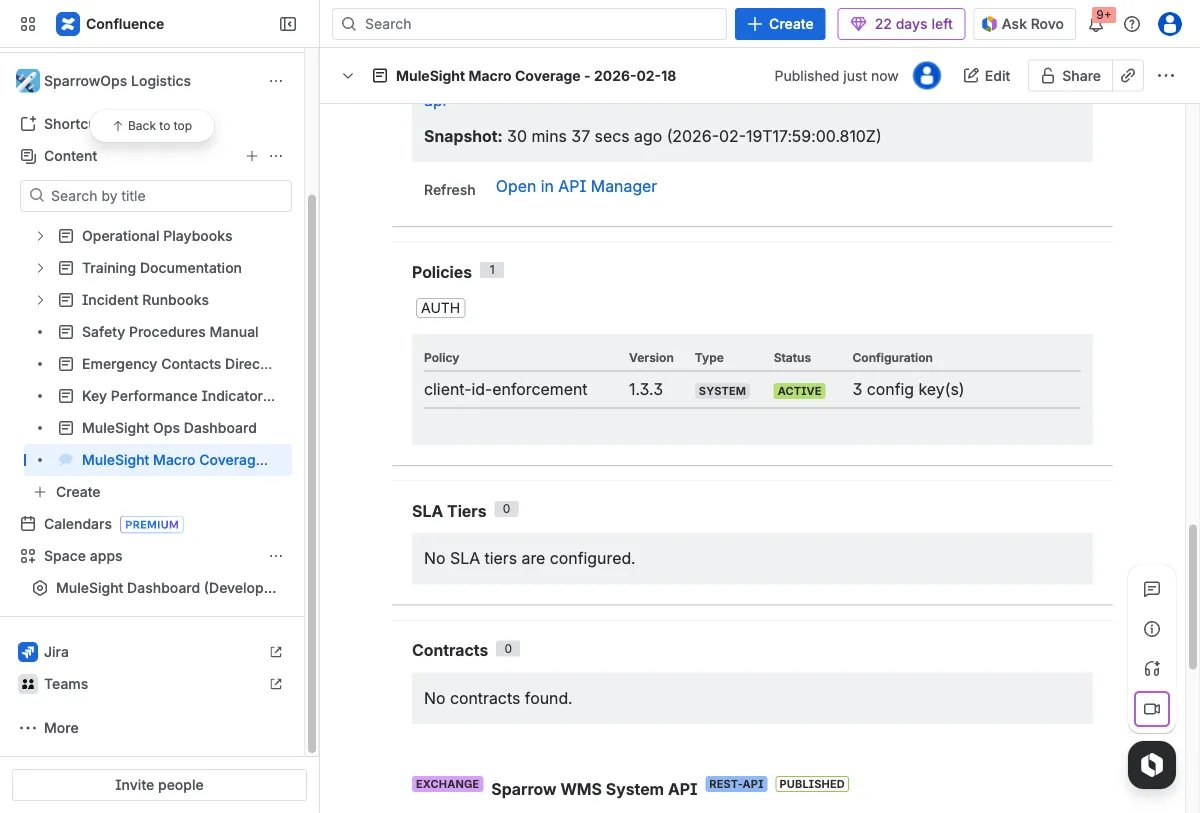The height and width of the screenshot is (813, 1200).
Task: Open the app switcher grid icon
Action: pos(28,24)
